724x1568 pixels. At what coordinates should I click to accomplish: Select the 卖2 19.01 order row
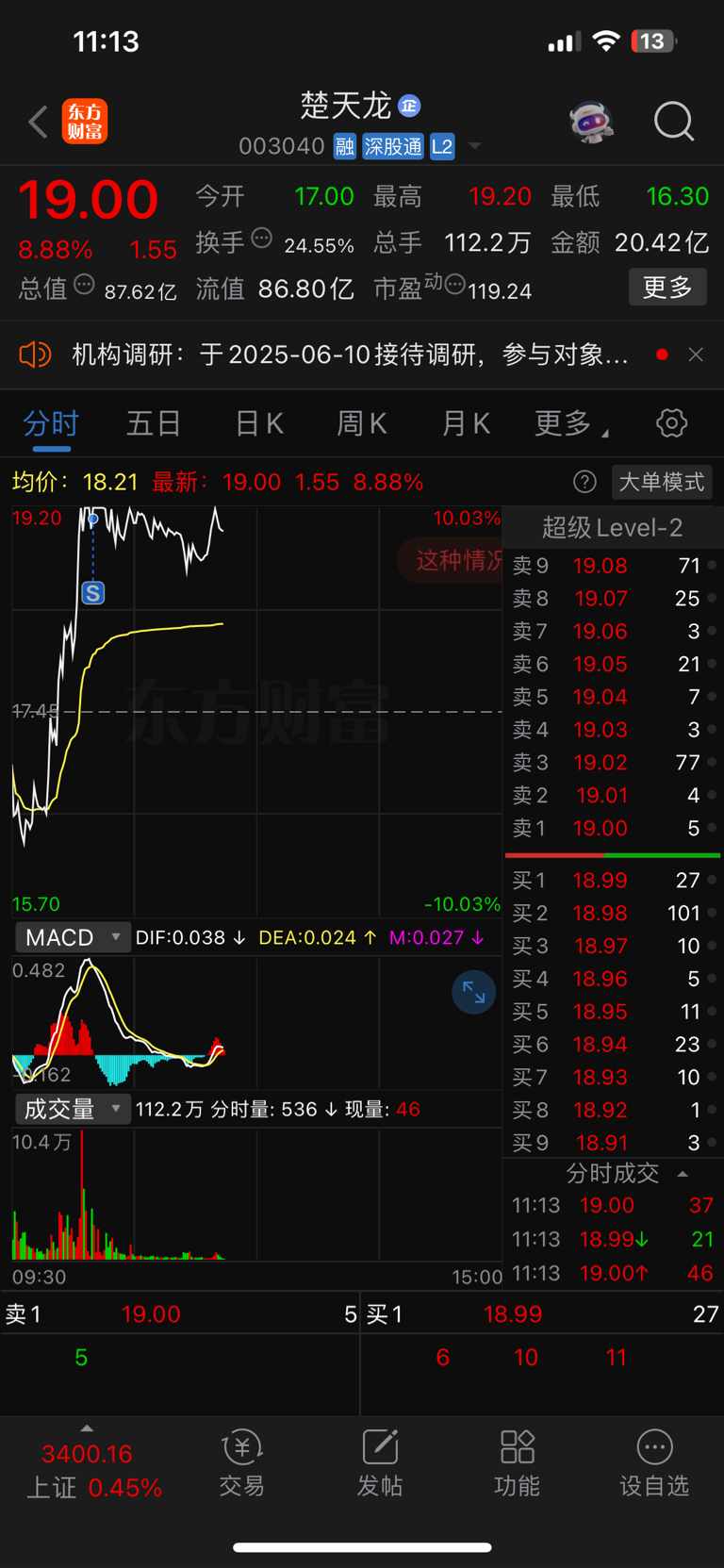point(613,795)
